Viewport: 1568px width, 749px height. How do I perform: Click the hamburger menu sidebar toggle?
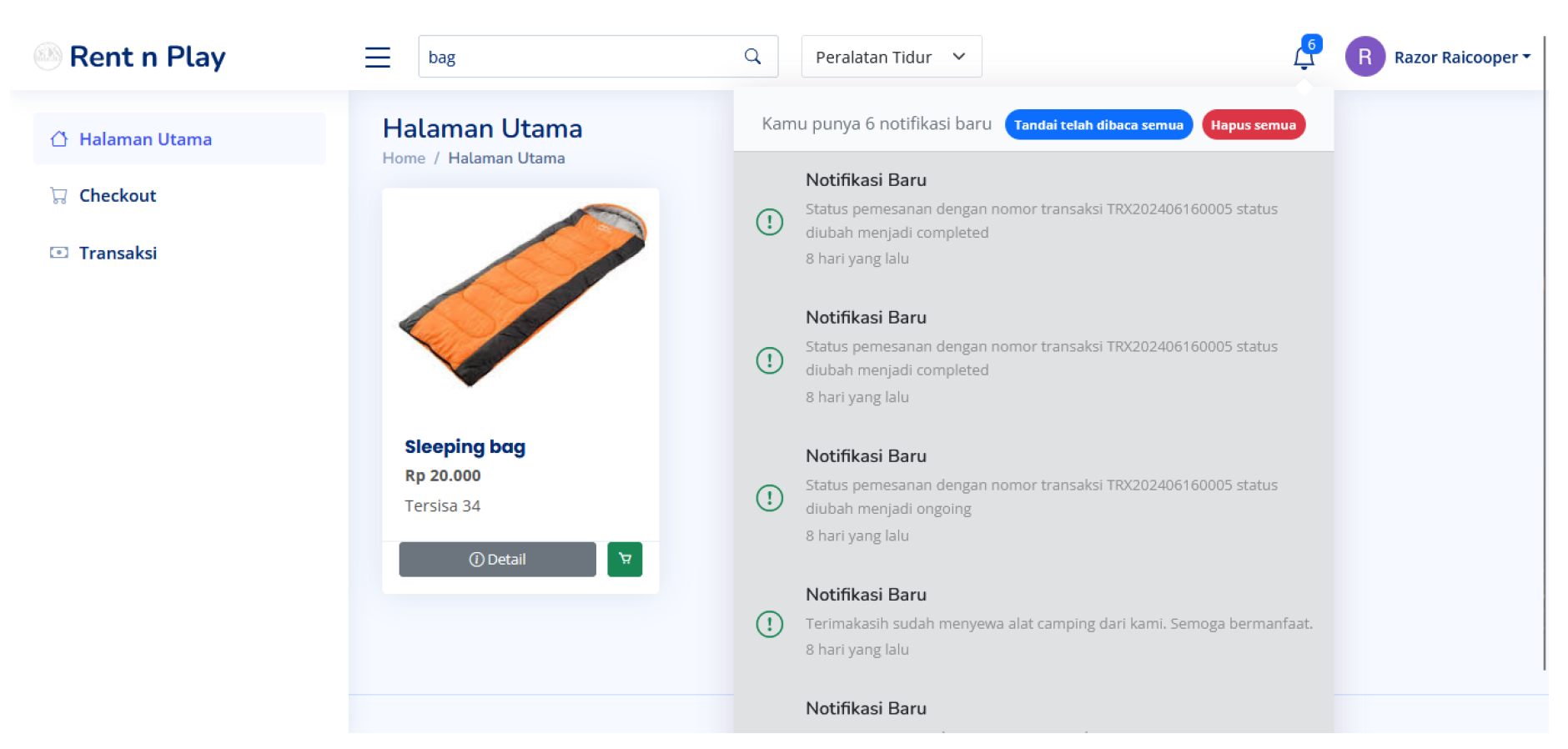pyautogui.click(x=377, y=57)
